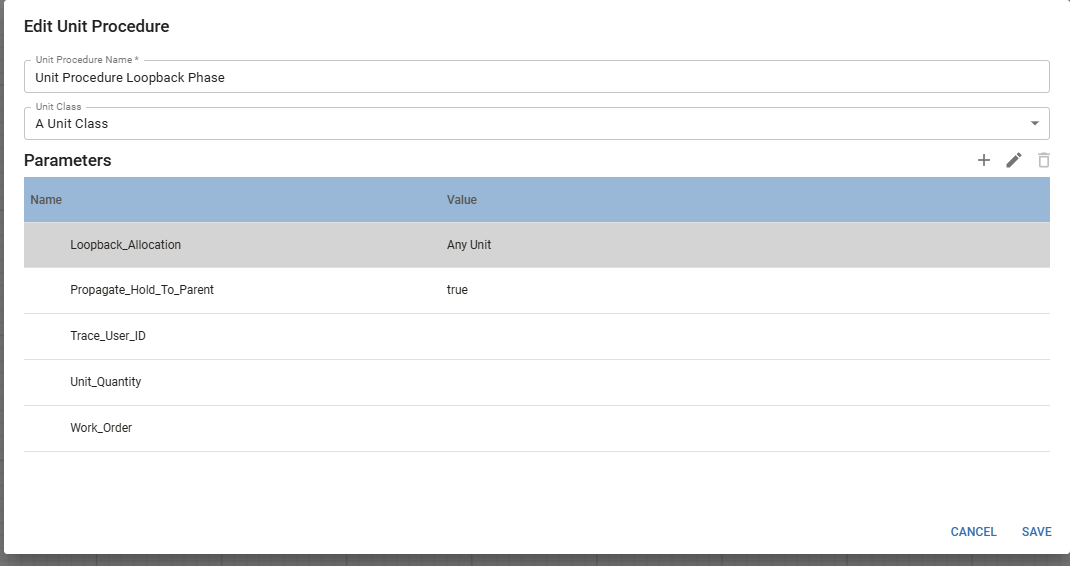Screen dimensions: 1070x566
Task: Open the A Unit Class combo box
Action: pyautogui.click(x=520, y=124)
